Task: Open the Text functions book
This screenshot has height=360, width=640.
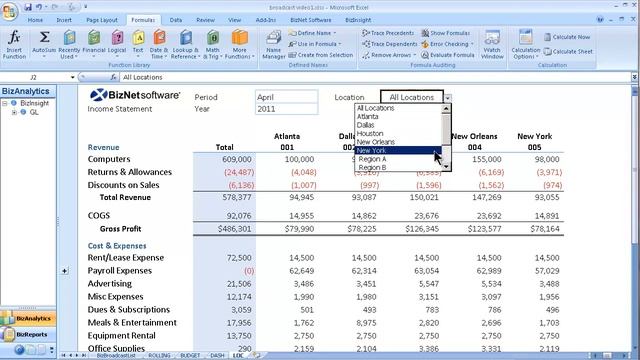Action: coord(138,45)
